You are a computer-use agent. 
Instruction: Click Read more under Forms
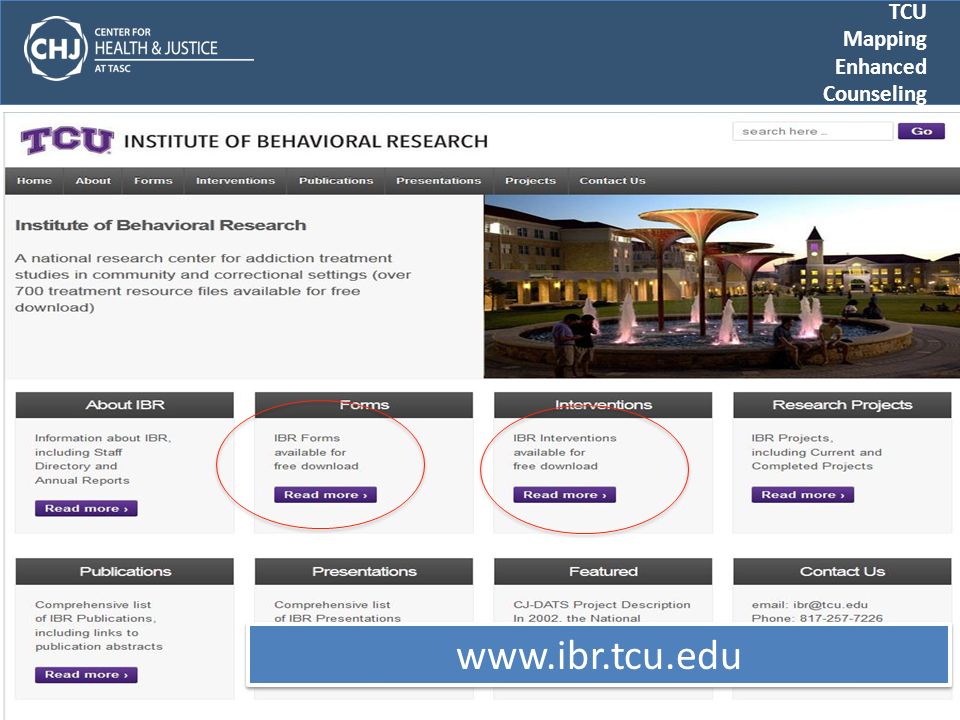326,495
